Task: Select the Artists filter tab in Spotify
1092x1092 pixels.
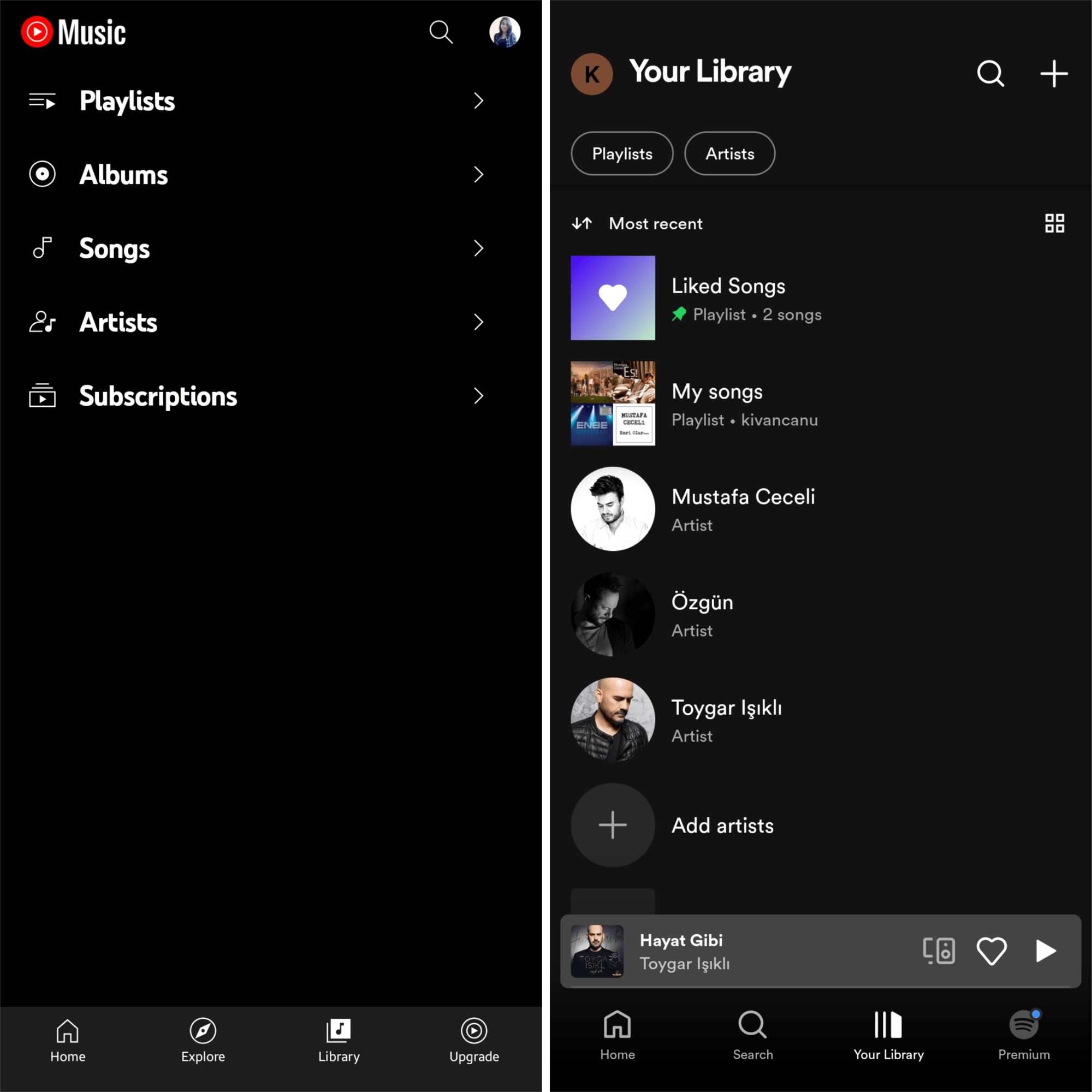Action: [x=729, y=154]
